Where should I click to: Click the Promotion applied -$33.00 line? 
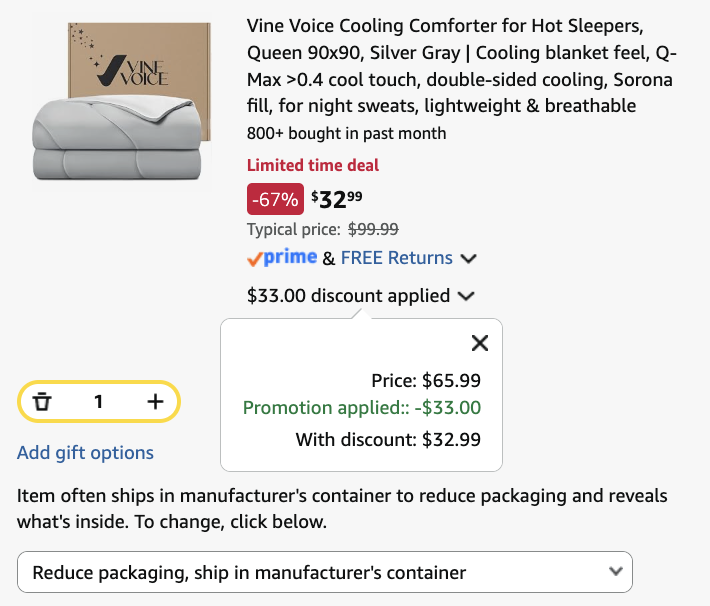coord(362,408)
